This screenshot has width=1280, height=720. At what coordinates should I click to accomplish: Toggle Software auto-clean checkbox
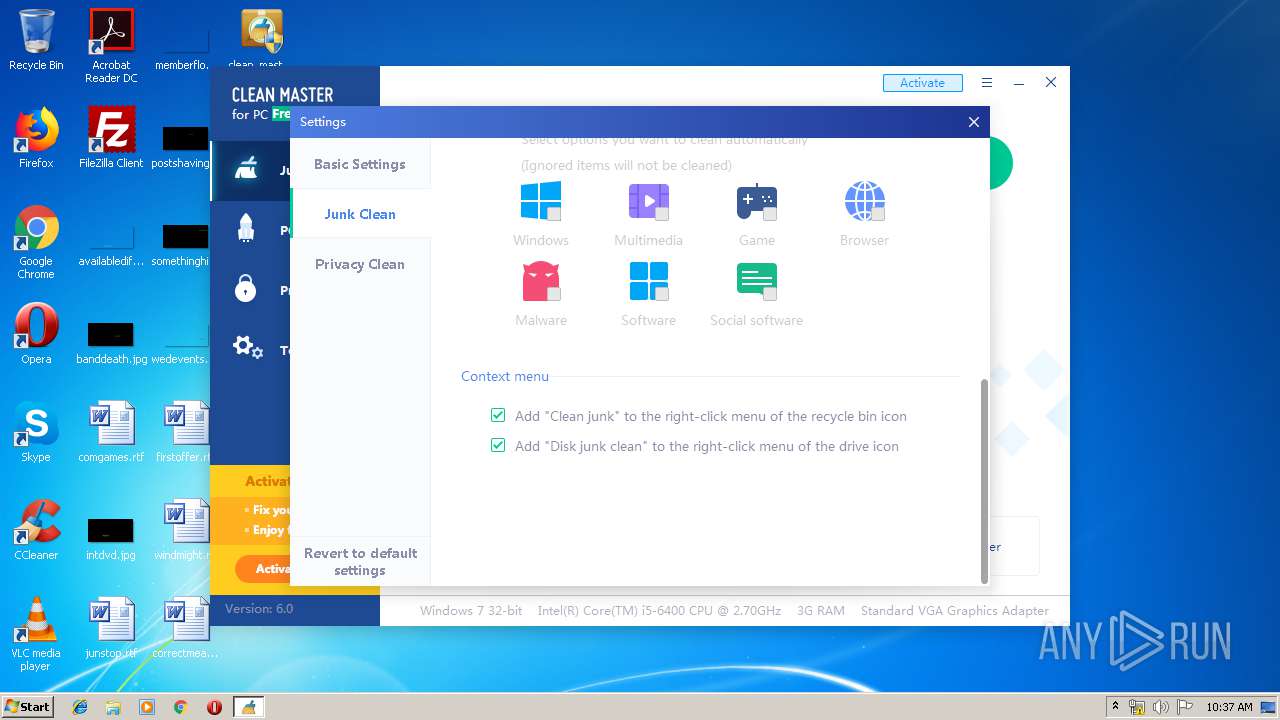(x=661, y=294)
